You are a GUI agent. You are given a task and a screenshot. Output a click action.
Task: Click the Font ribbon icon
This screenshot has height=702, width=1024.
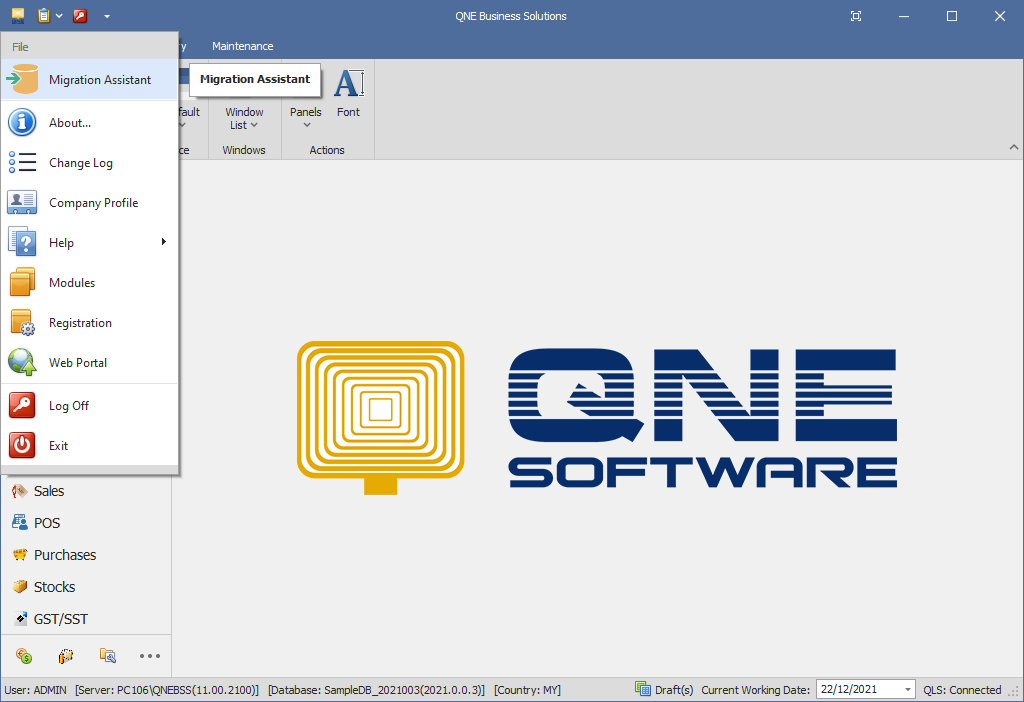348,92
